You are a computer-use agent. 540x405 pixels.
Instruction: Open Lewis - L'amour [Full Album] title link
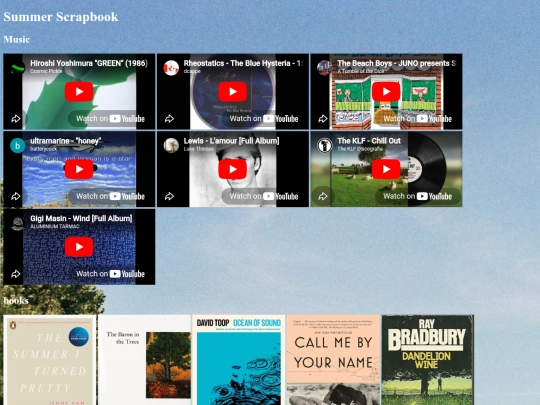pos(231,141)
